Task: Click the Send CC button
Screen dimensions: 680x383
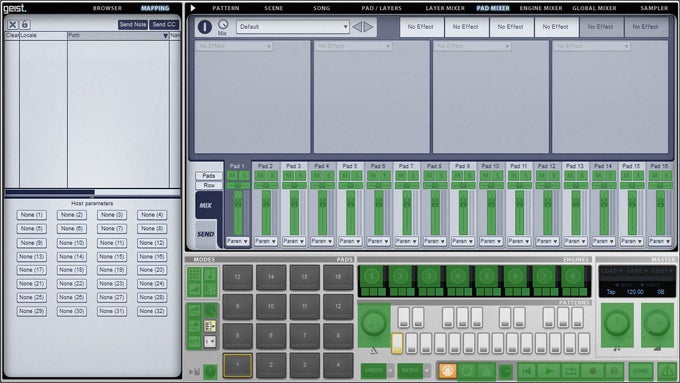Action: (164, 25)
